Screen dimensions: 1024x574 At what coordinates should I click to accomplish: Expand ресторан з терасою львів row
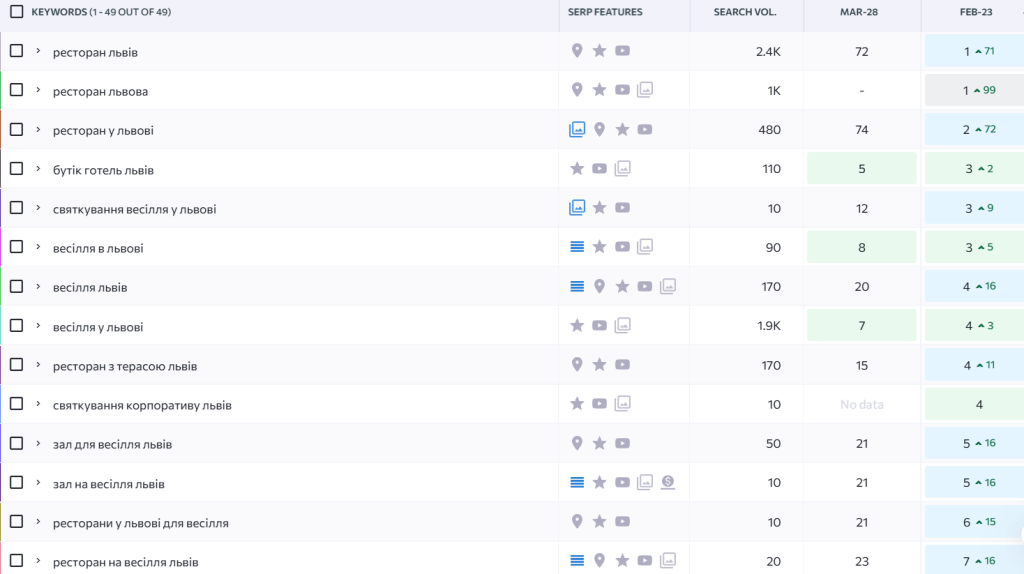(38, 364)
